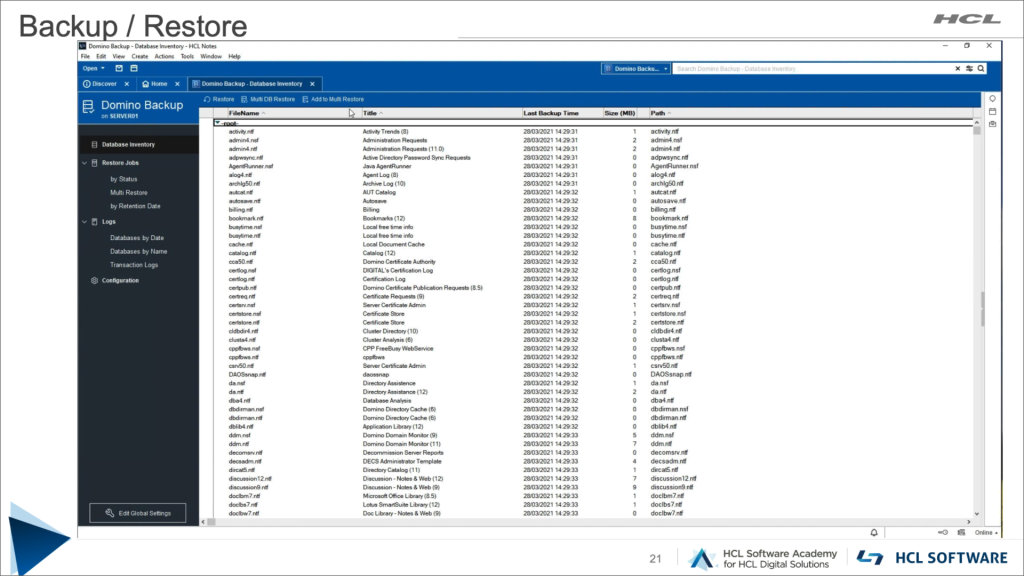Switch to the Home tab

pos(154,84)
